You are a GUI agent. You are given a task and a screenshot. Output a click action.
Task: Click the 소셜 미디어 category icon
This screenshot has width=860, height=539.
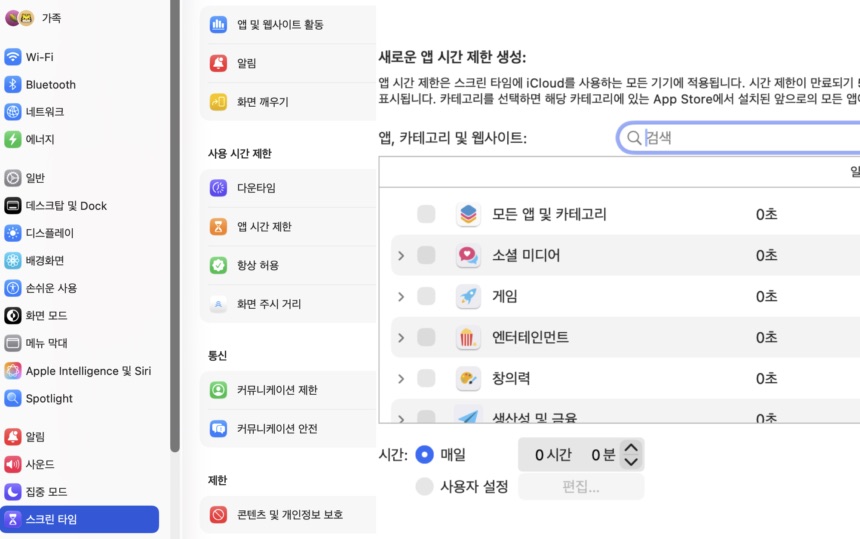(x=468, y=256)
